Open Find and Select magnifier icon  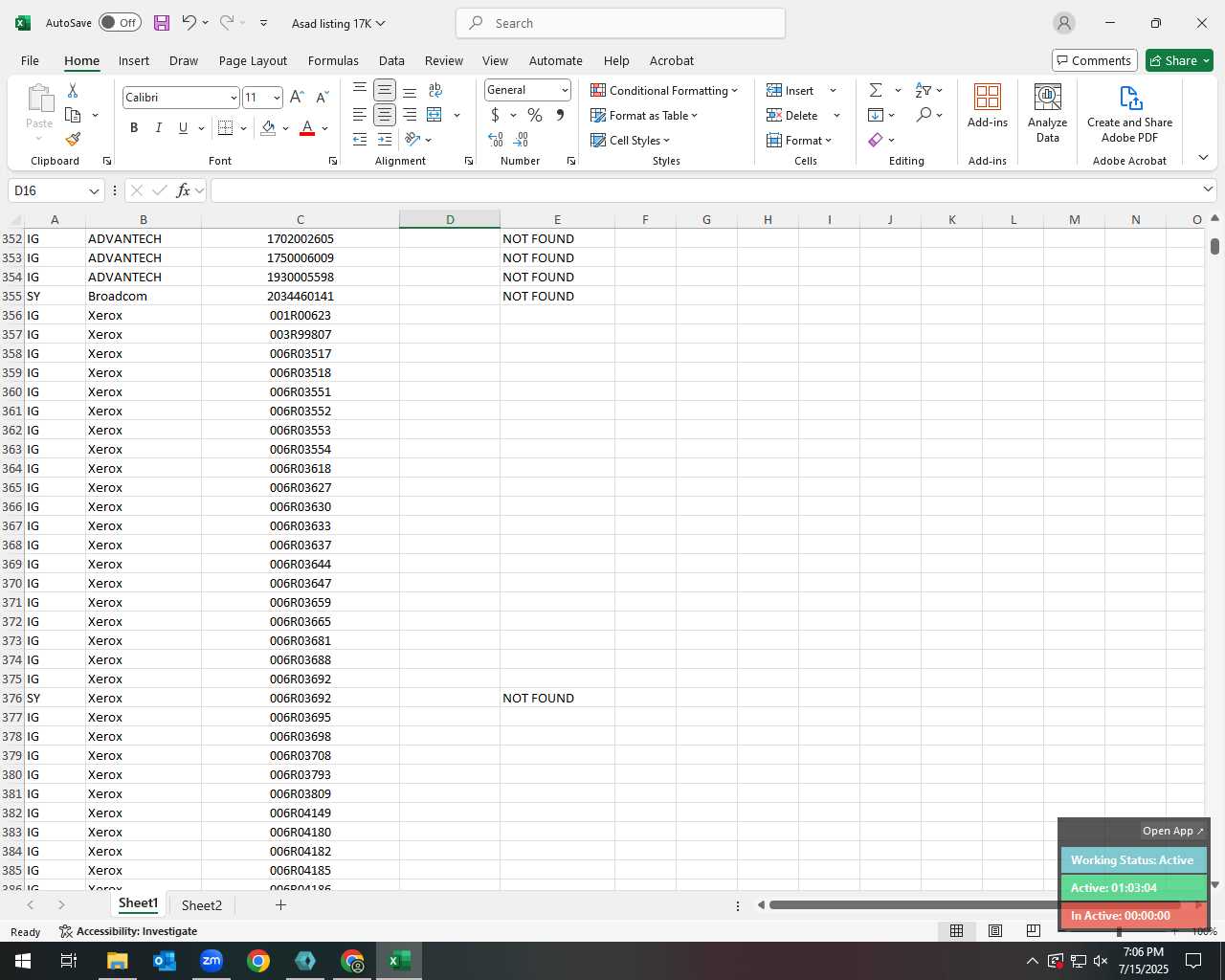924,115
